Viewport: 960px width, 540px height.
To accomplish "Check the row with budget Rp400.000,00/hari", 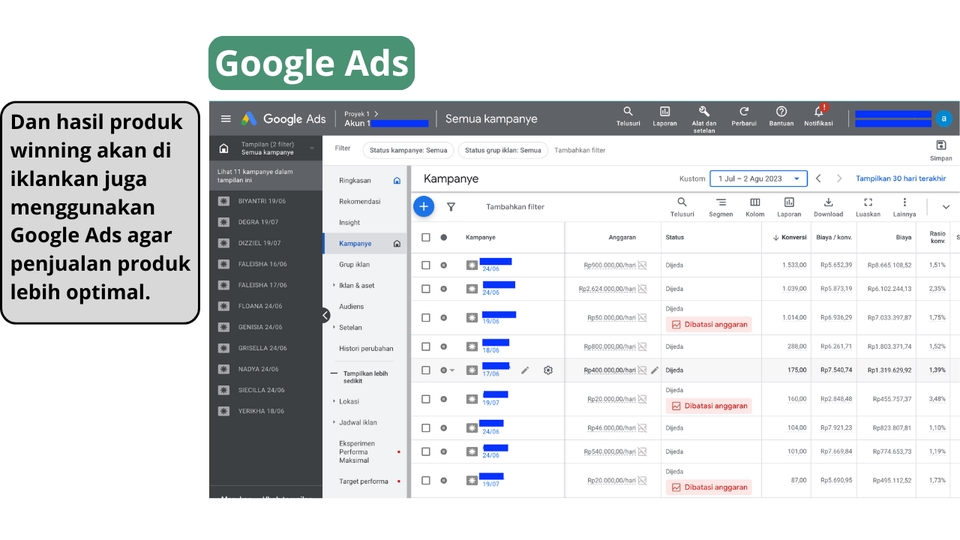I will (x=426, y=370).
